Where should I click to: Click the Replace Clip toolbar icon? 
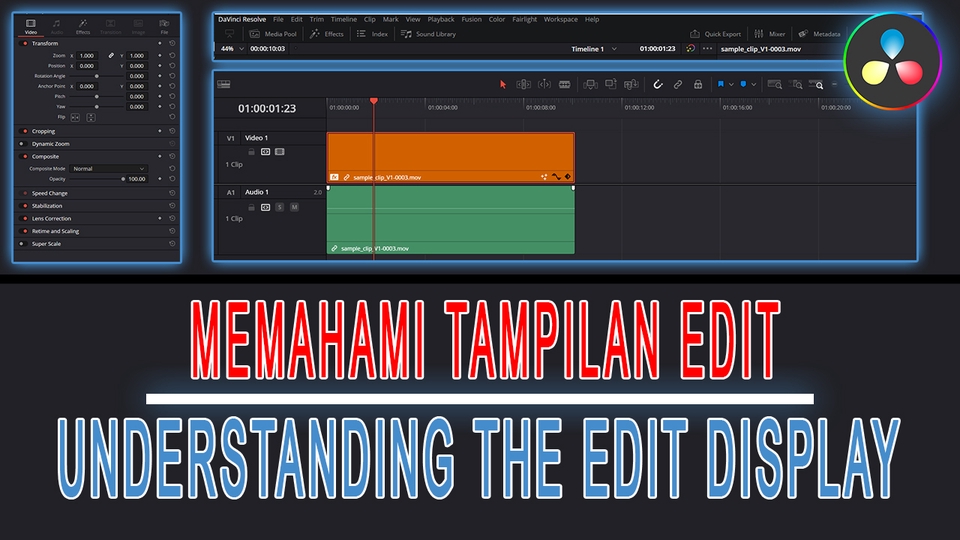(x=631, y=84)
